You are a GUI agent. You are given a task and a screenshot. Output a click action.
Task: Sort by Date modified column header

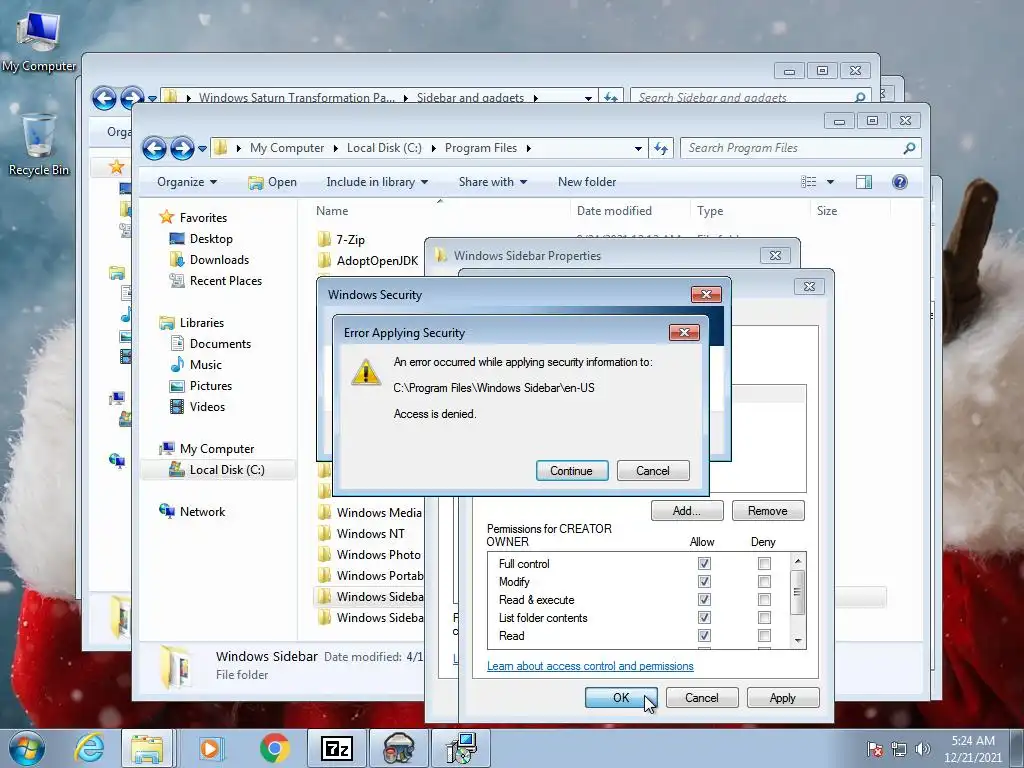pos(614,211)
